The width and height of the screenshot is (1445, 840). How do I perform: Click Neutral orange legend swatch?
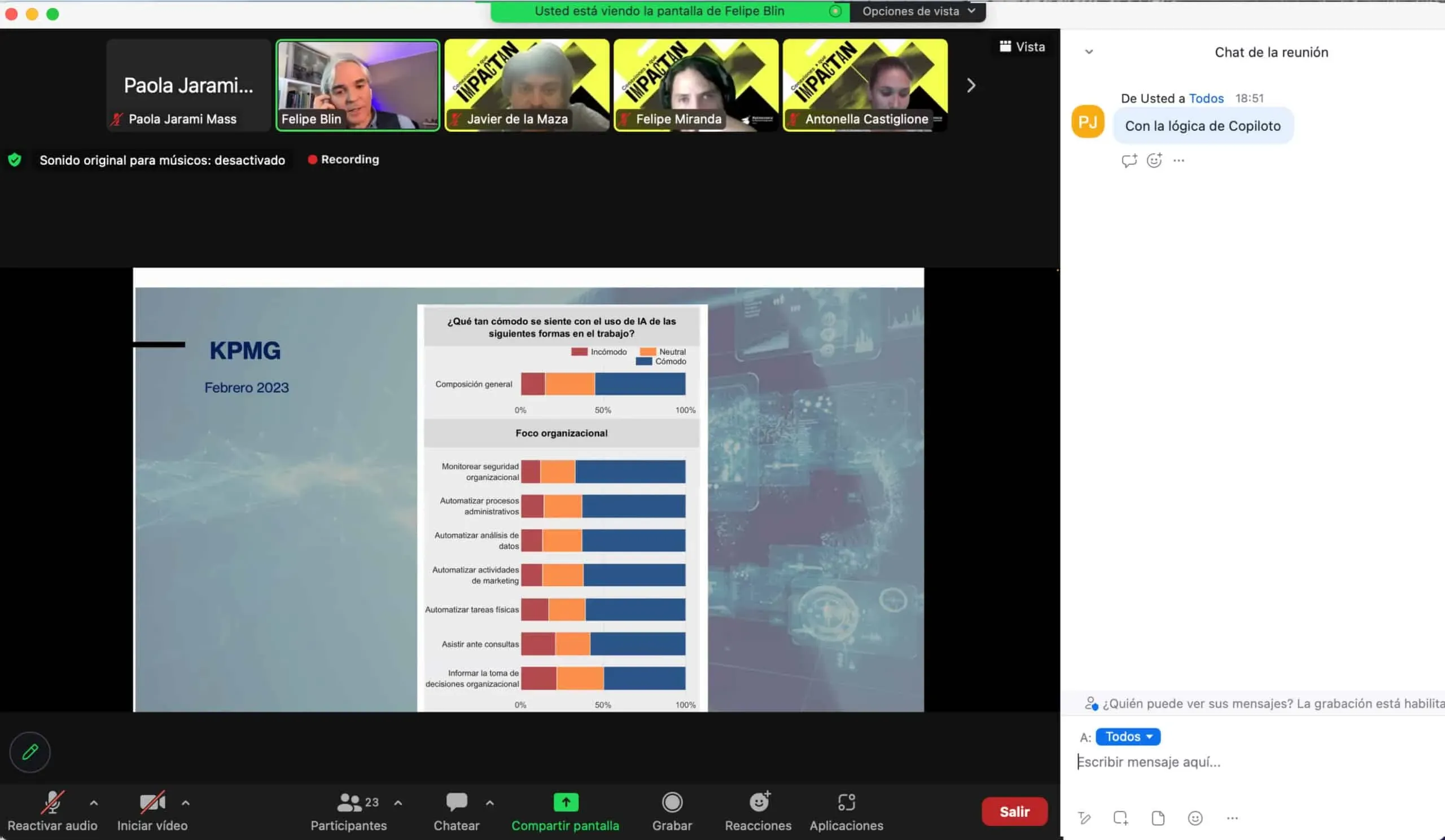click(x=648, y=352)
